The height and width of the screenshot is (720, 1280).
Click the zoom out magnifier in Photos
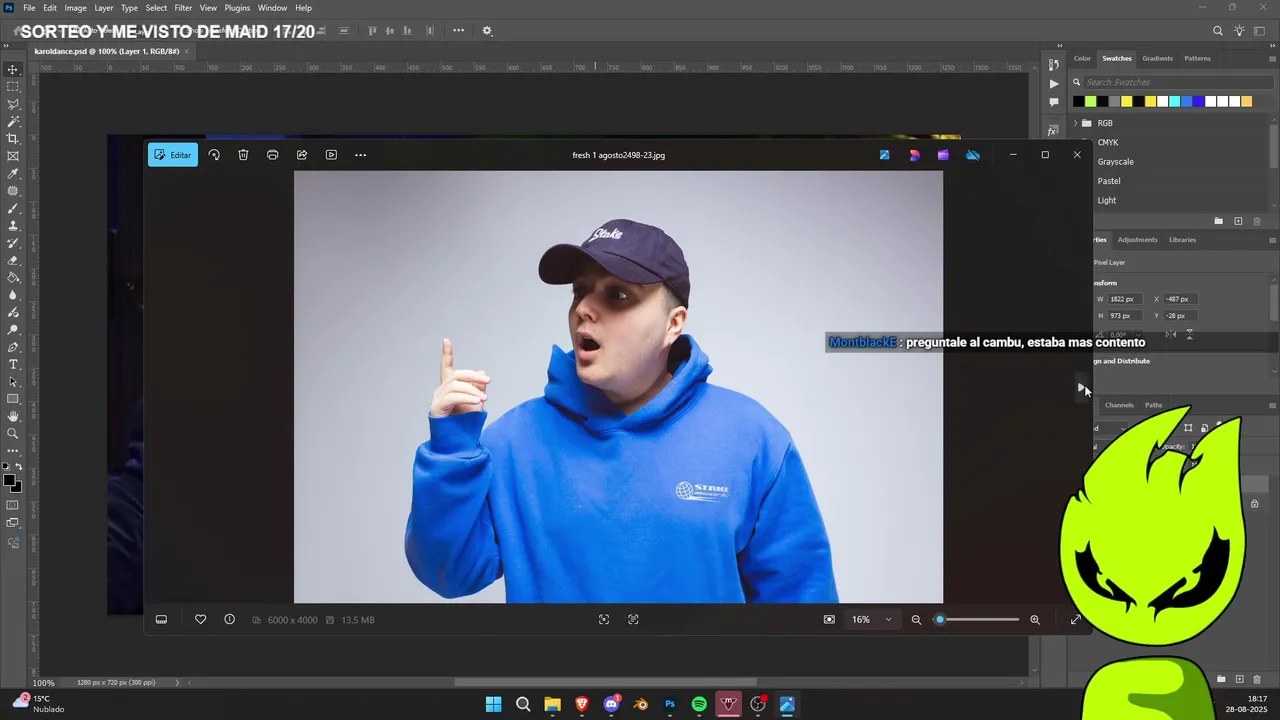tap(916, 620)
